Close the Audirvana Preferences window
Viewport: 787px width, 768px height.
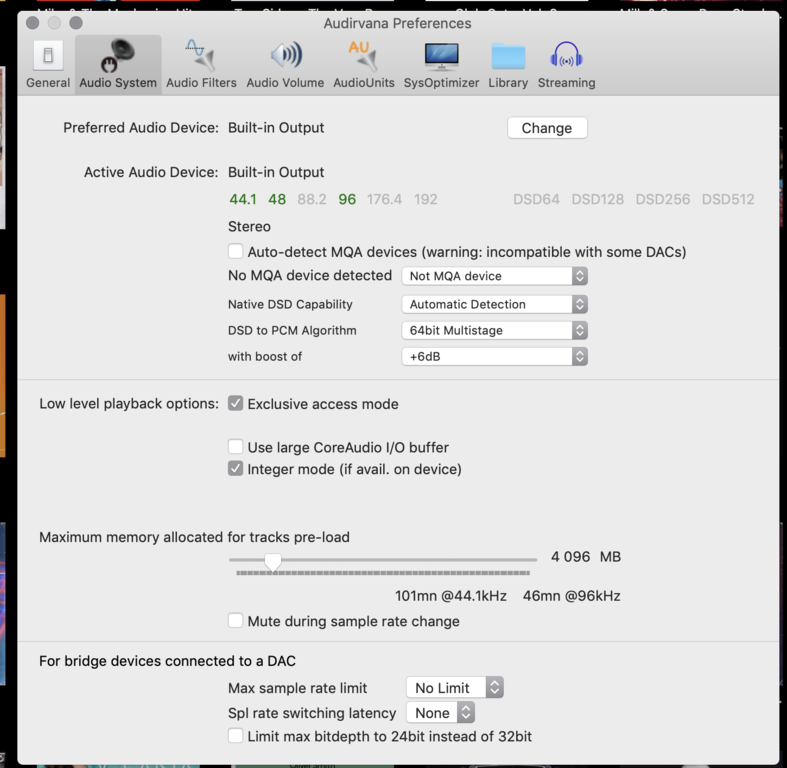(33, 23)
